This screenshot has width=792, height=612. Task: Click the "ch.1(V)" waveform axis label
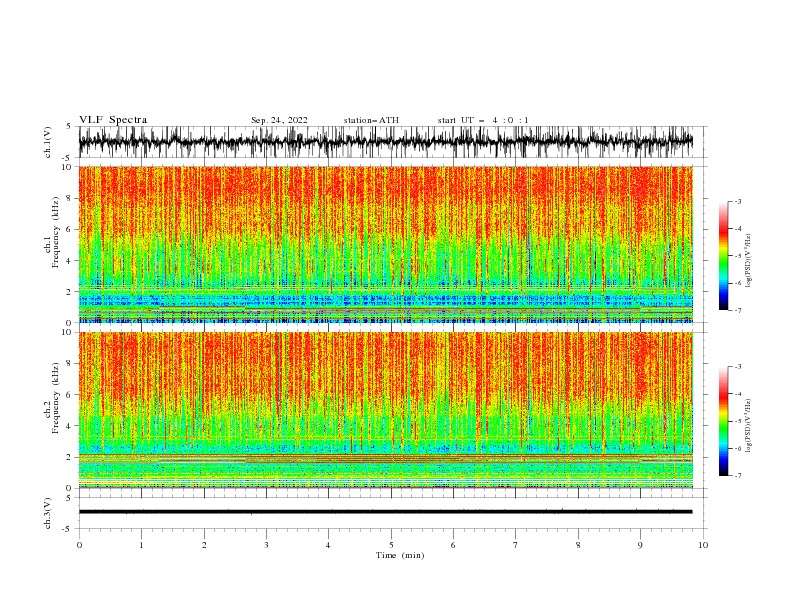(x=48, y=142)
